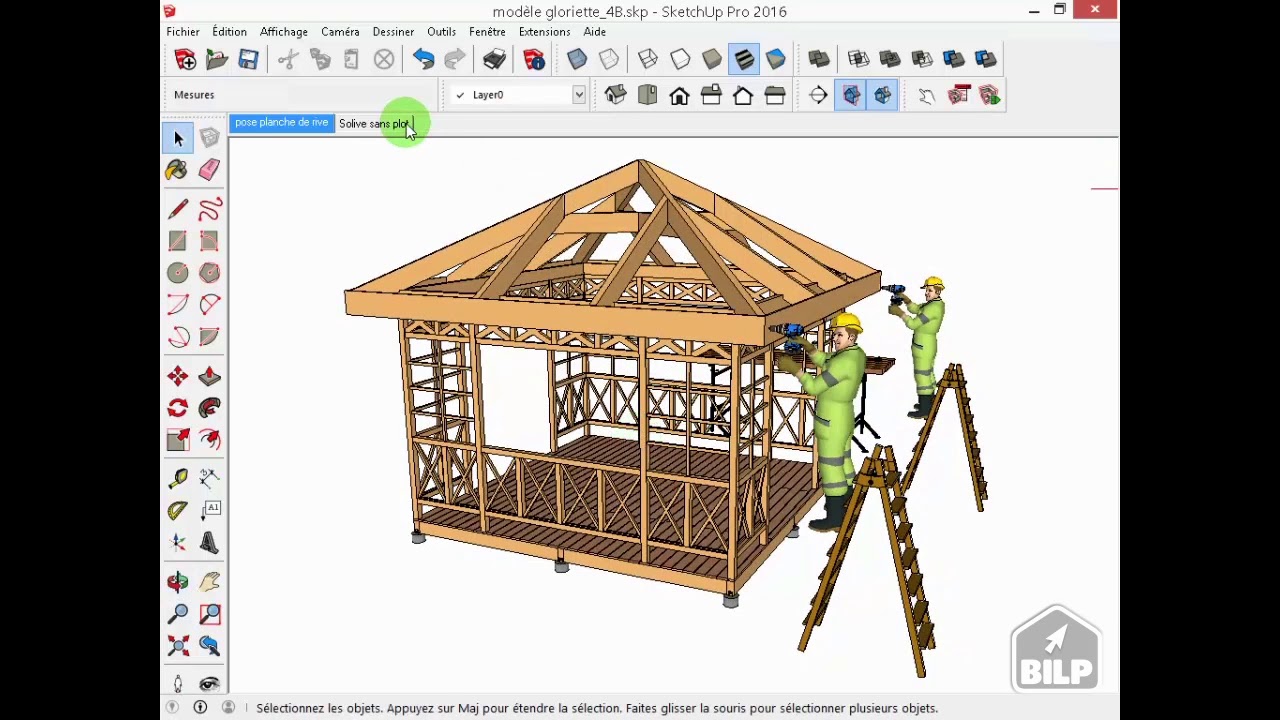
Task: Enable Shaded With Textures style
Action: (744, 59)
